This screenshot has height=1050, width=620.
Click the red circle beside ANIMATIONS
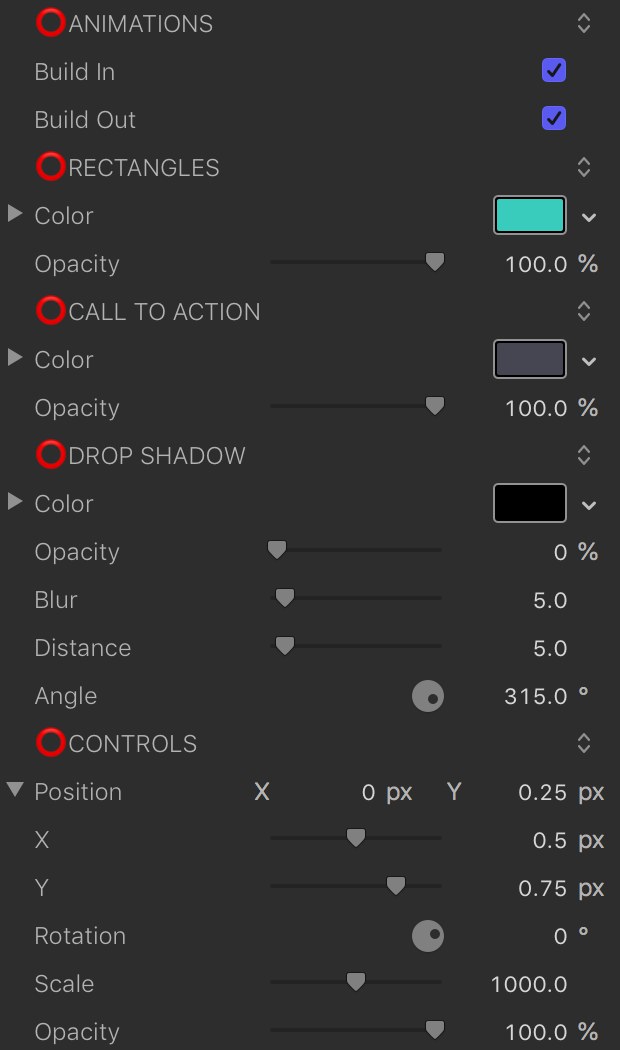[51, 23]
